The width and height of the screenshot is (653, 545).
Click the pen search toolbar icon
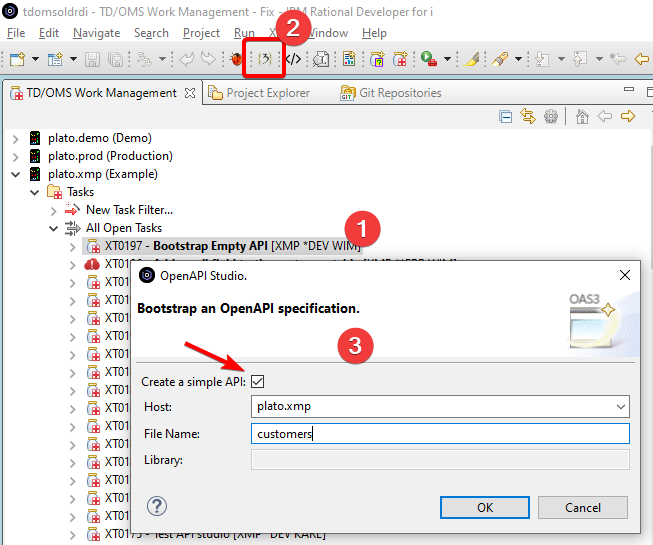pyautogui.click(x=500, y=59)
